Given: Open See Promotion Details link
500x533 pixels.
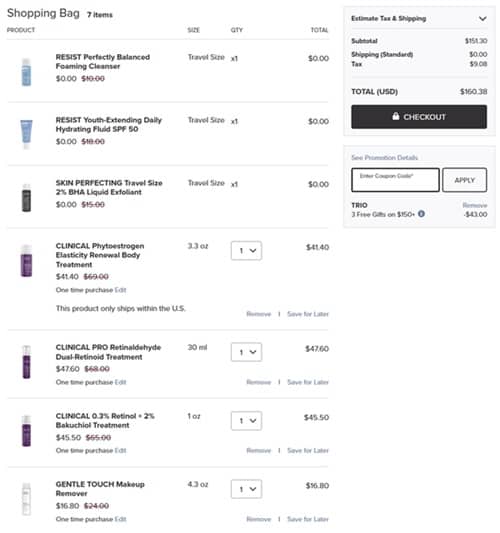Looking at the screenshot, I should pyautogui.click(x=384, y=158).
